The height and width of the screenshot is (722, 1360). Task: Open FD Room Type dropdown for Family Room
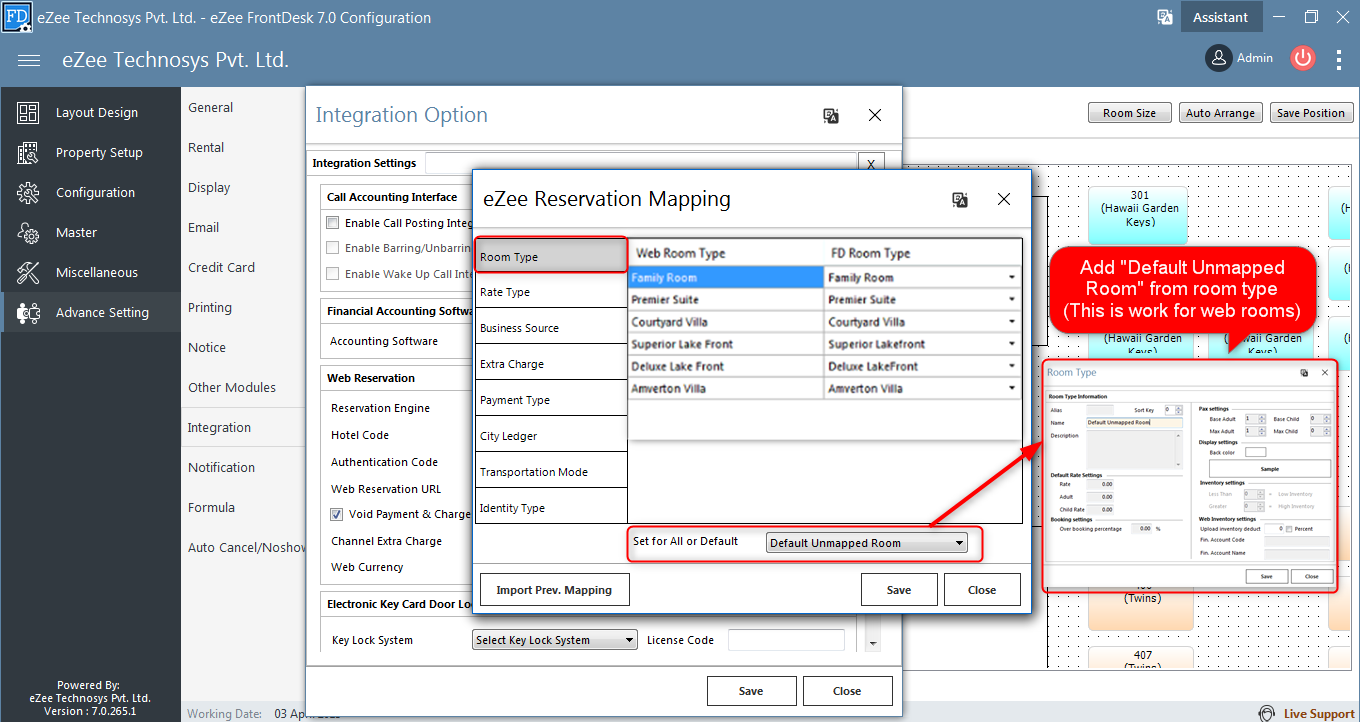(x=1011, y=278)
